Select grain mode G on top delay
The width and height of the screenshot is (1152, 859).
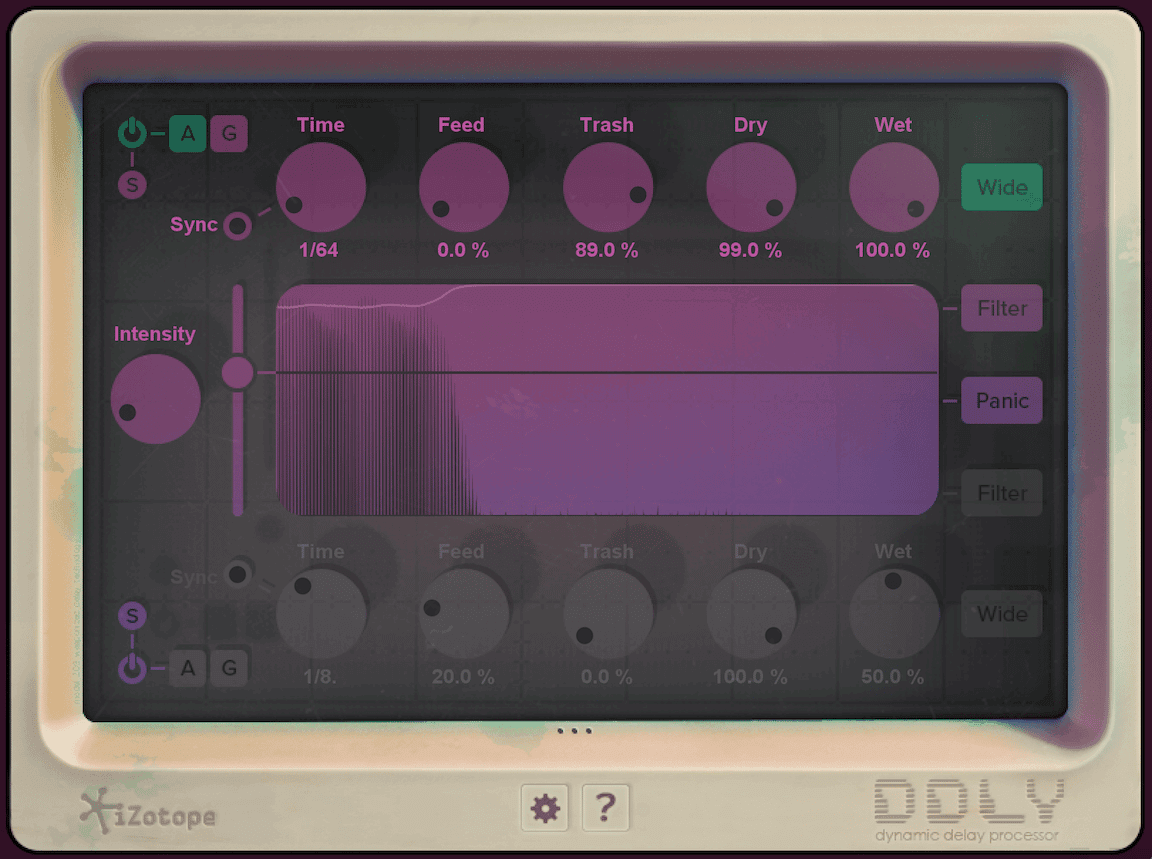[229, 134]
